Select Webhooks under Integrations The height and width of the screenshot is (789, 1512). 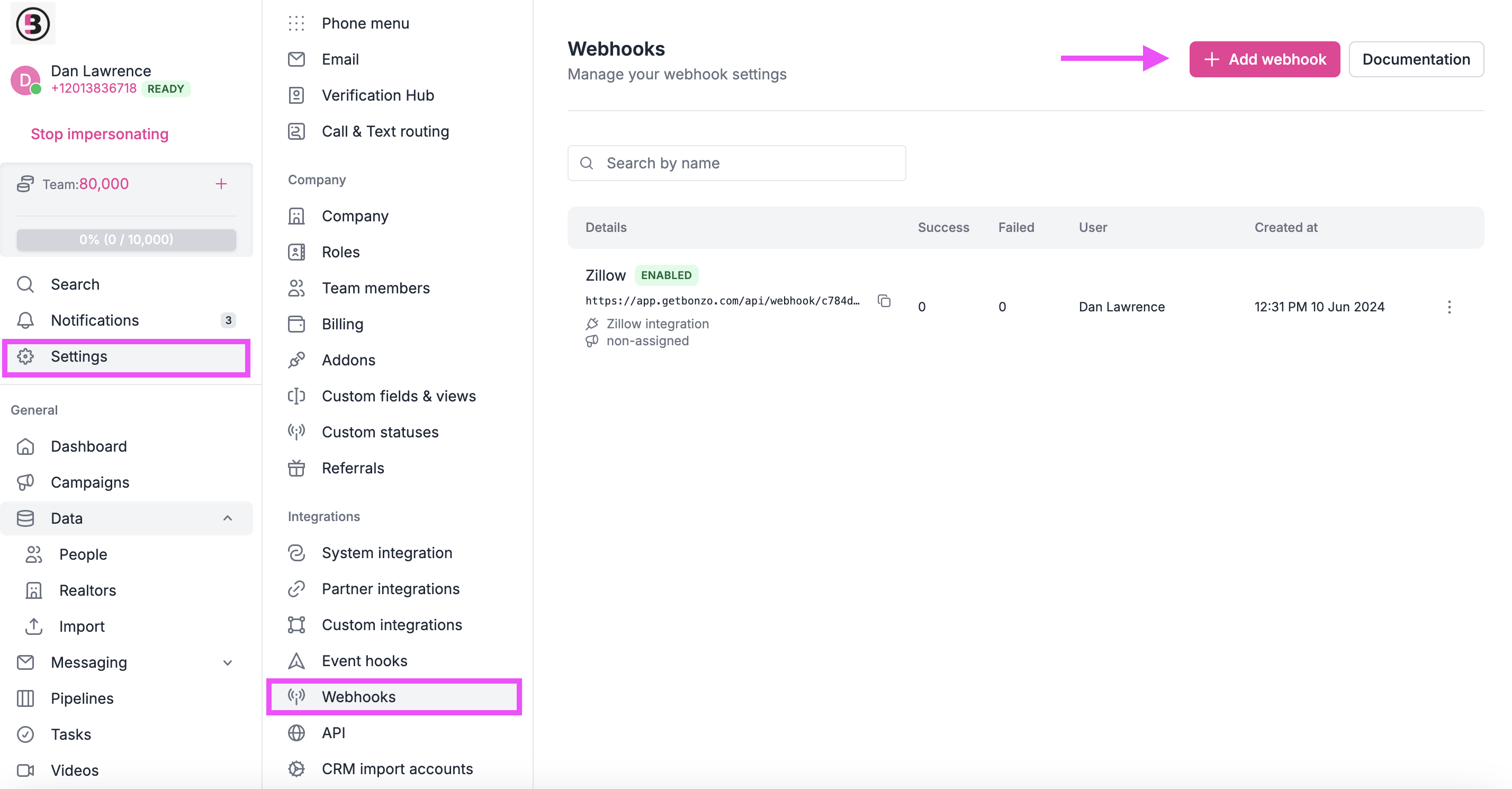tap(359, 697)
